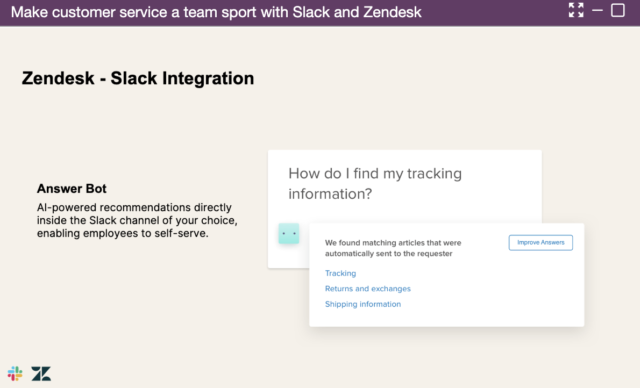Click the line 'inside the Slack channel of your choice'
Screen dimensions: 640x388
(x=137, y=220)
